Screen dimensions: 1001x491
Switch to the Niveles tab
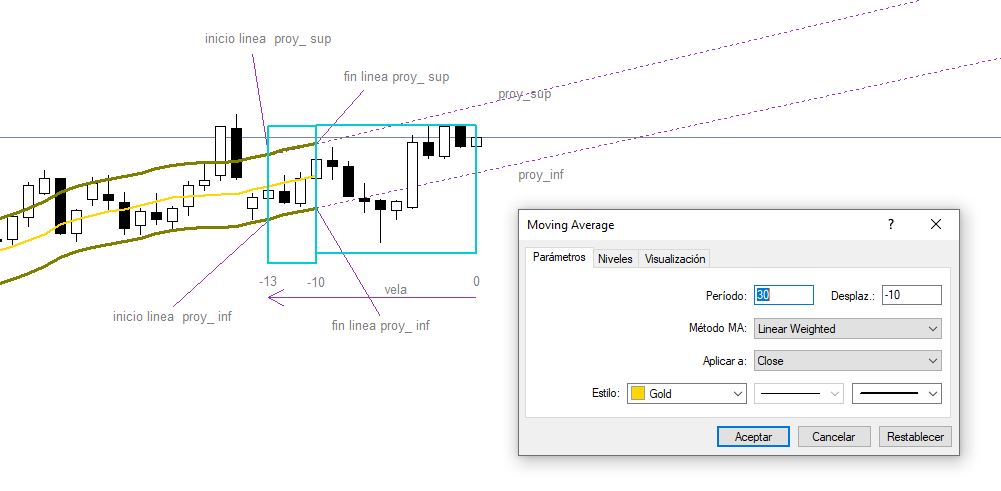click(x=615, y=259)
